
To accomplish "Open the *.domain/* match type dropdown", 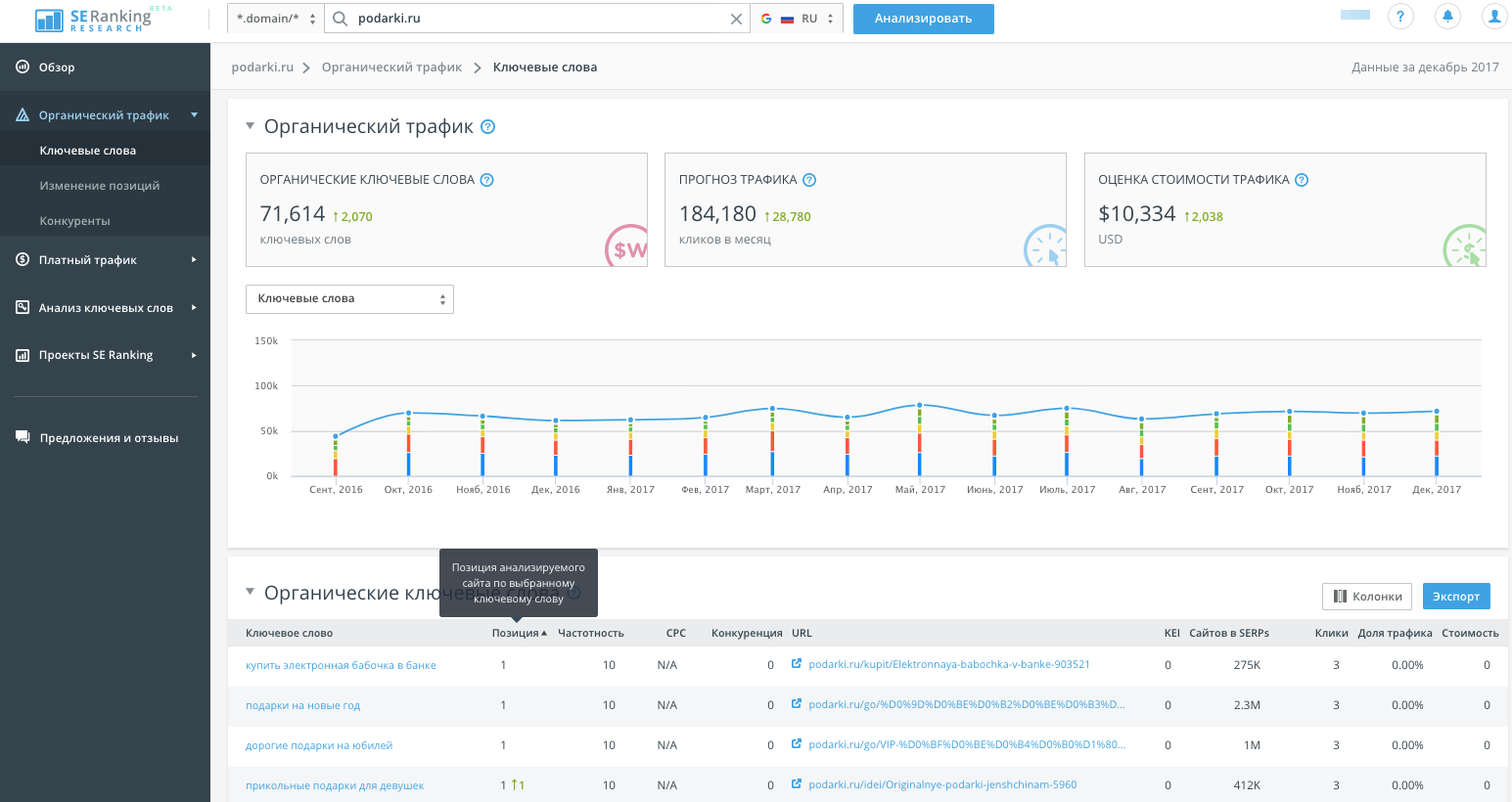I will pyautogui.click(x=275, y=19).
